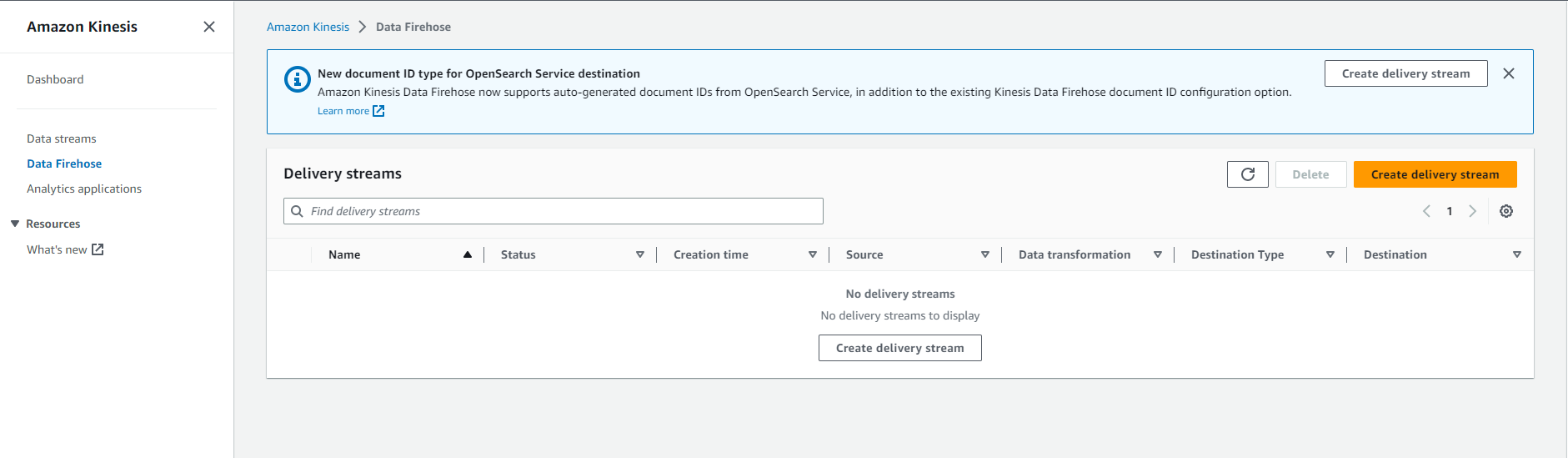Click the external link icon beside Learn more

coord(378,111)
